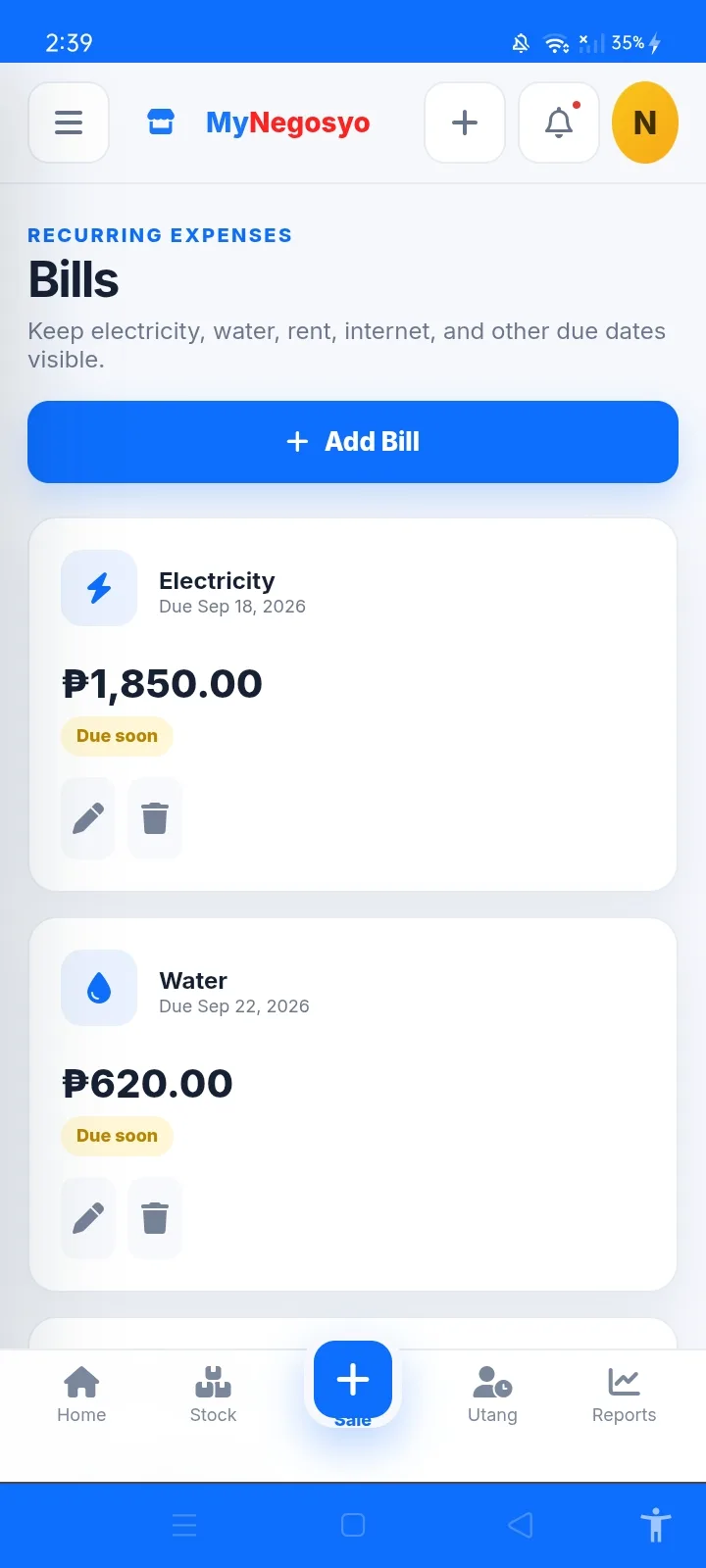This screenshot has height=1568, width=706.
Task: View the Reports tab
Action: [624, 1396]
